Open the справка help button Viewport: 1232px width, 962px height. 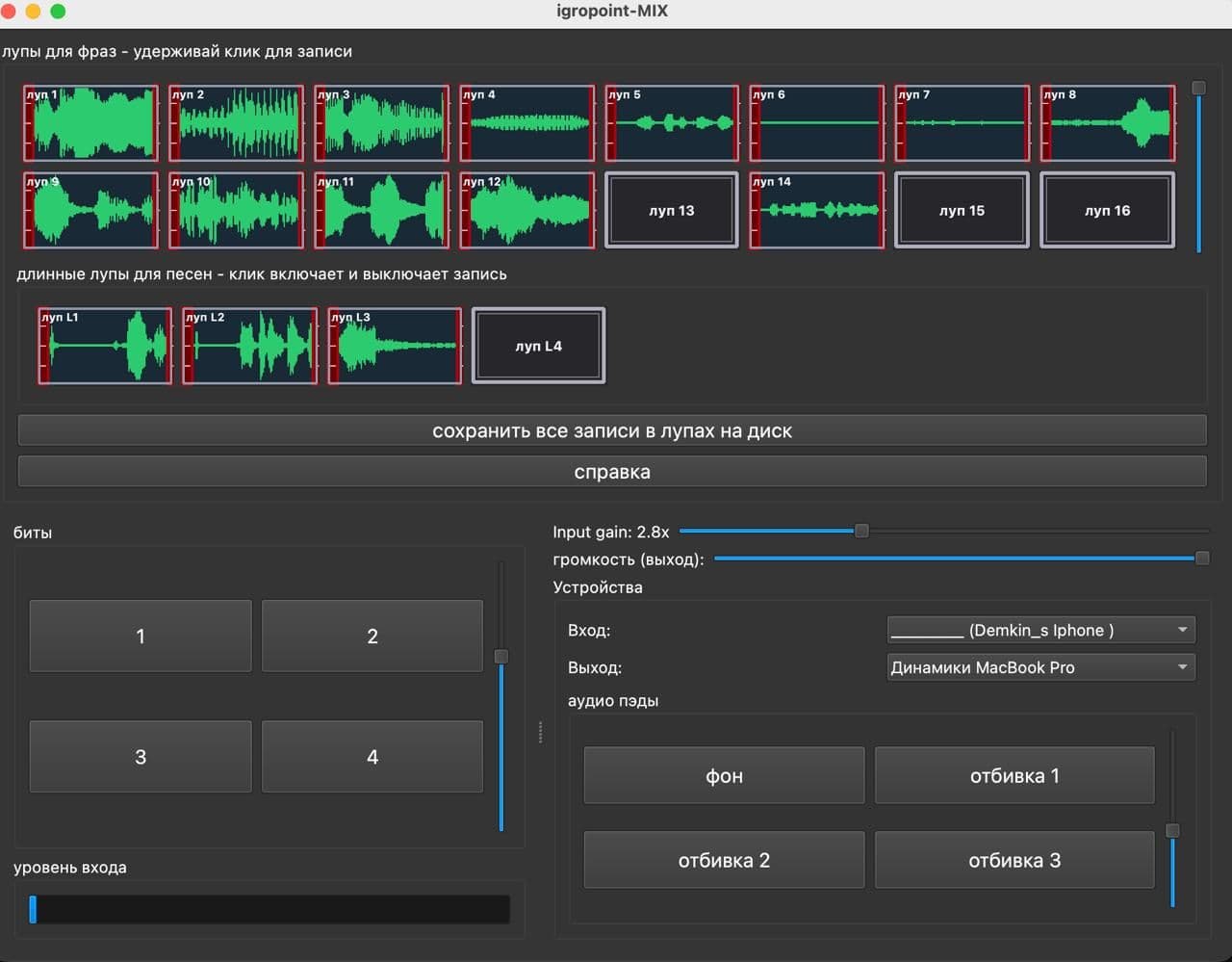click(612, 472)
